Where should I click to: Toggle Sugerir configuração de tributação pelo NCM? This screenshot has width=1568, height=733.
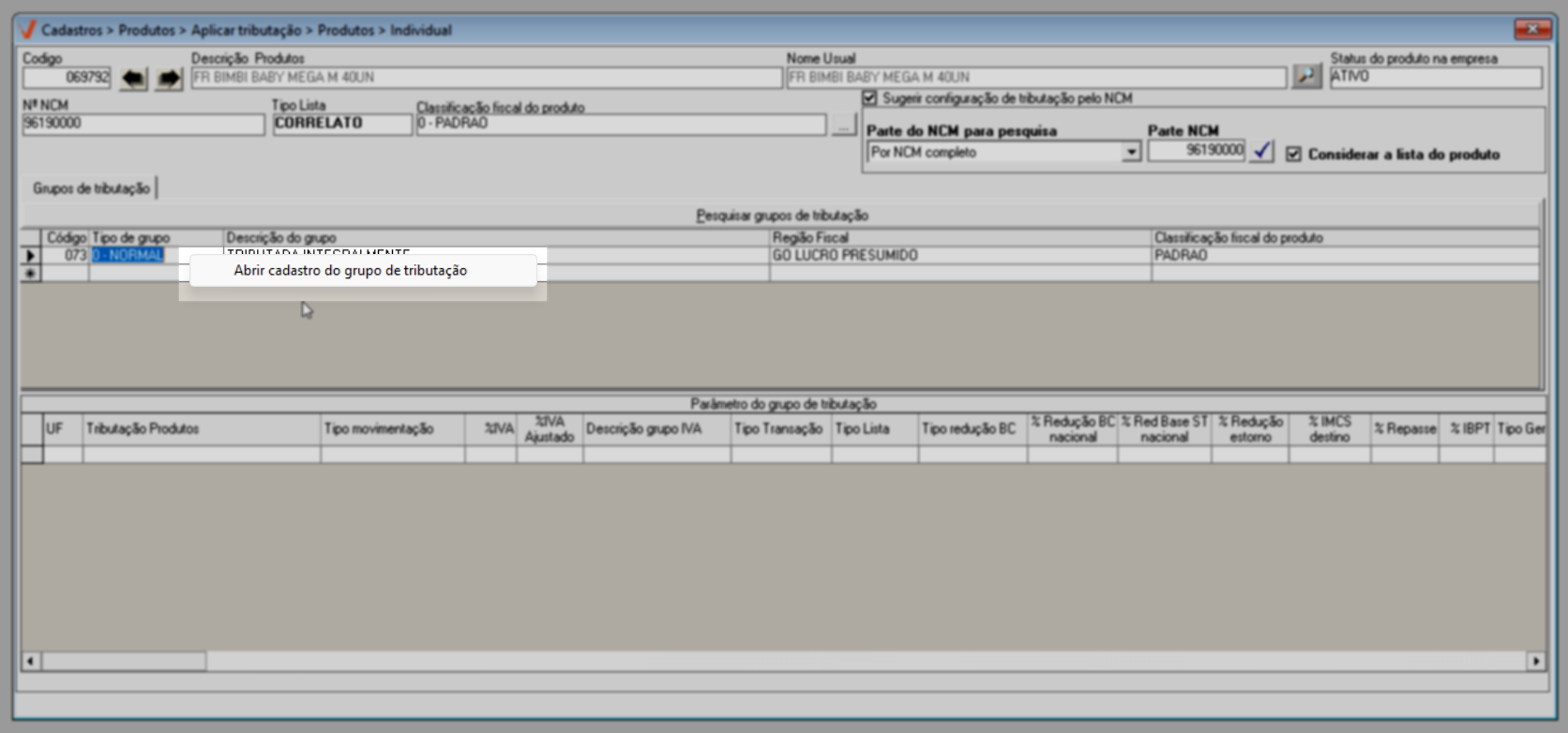(870, 98)
